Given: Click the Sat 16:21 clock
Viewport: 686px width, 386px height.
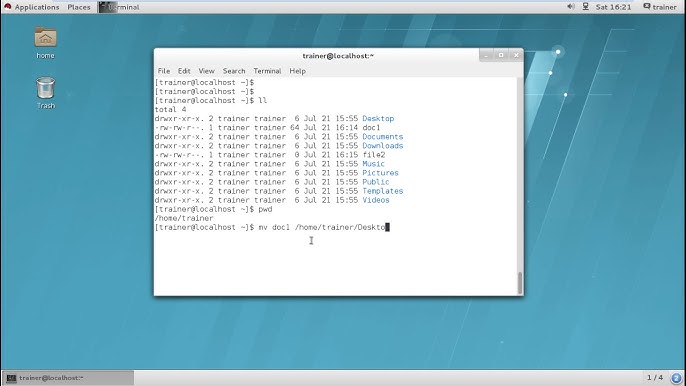Looking at the screenshot, I should [613, 7].
